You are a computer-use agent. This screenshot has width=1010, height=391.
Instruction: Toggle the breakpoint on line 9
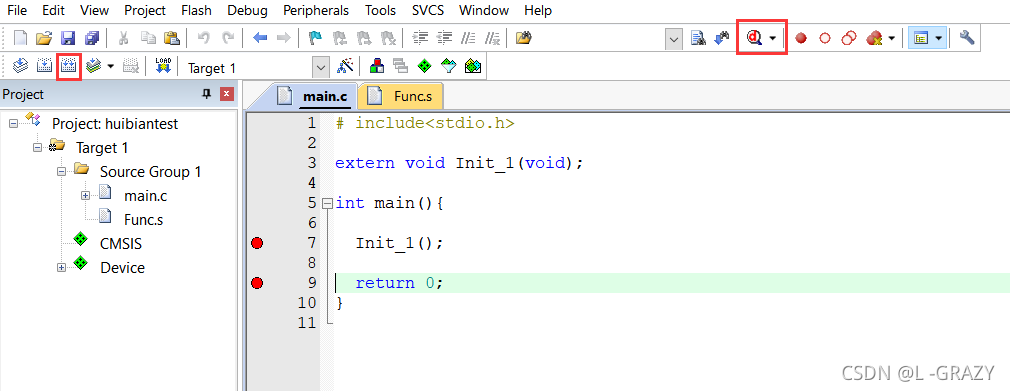pos(257,283)
